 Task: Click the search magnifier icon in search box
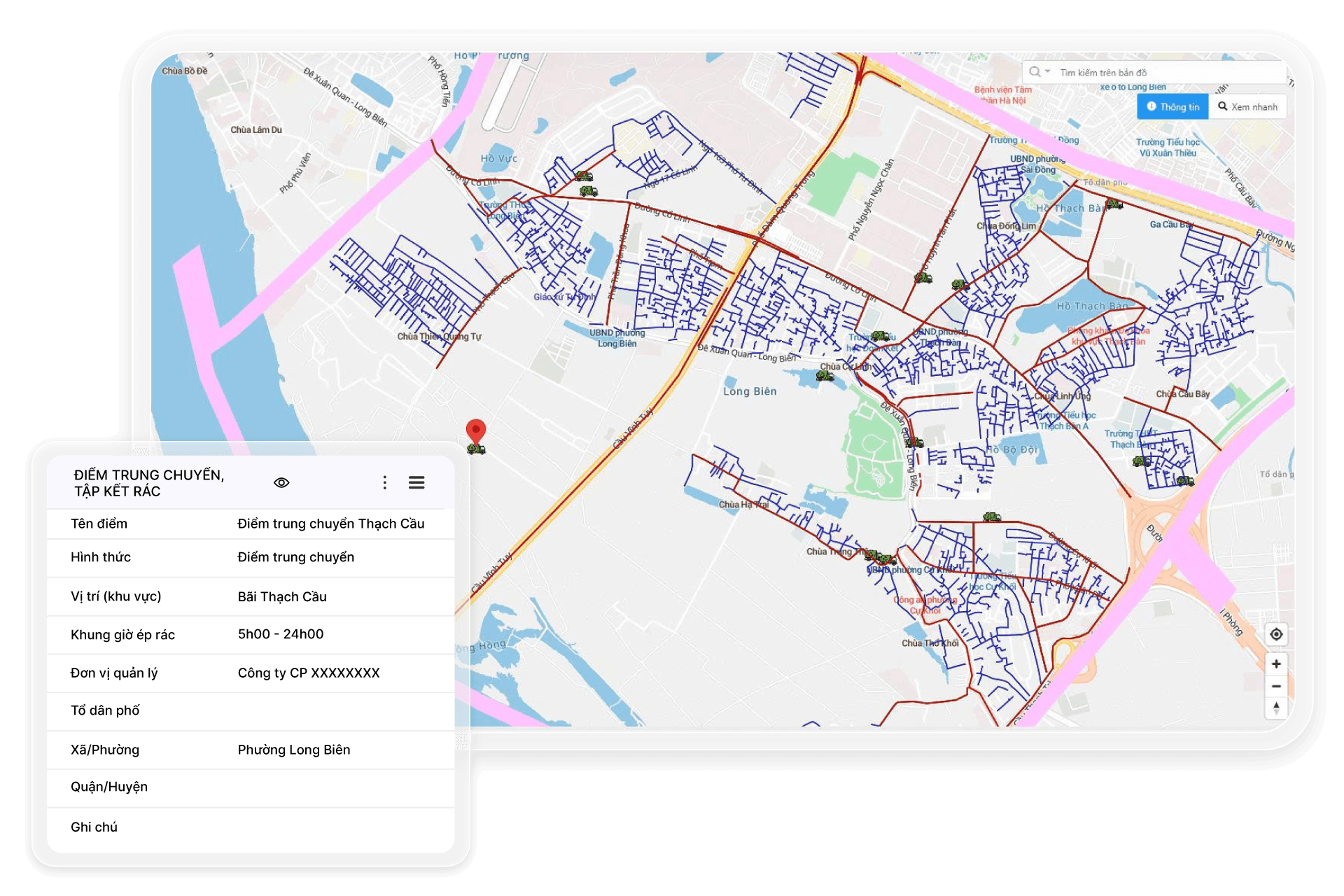[1035, 71]
